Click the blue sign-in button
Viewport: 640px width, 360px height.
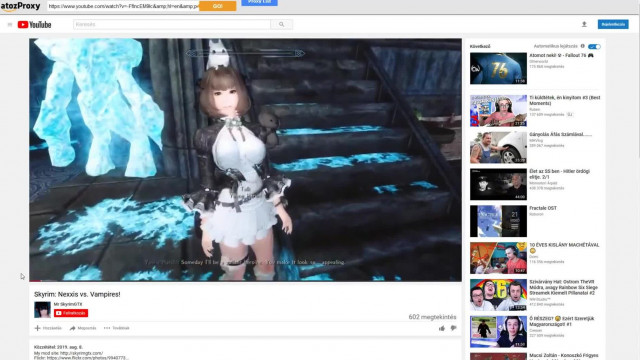point(613,24)
